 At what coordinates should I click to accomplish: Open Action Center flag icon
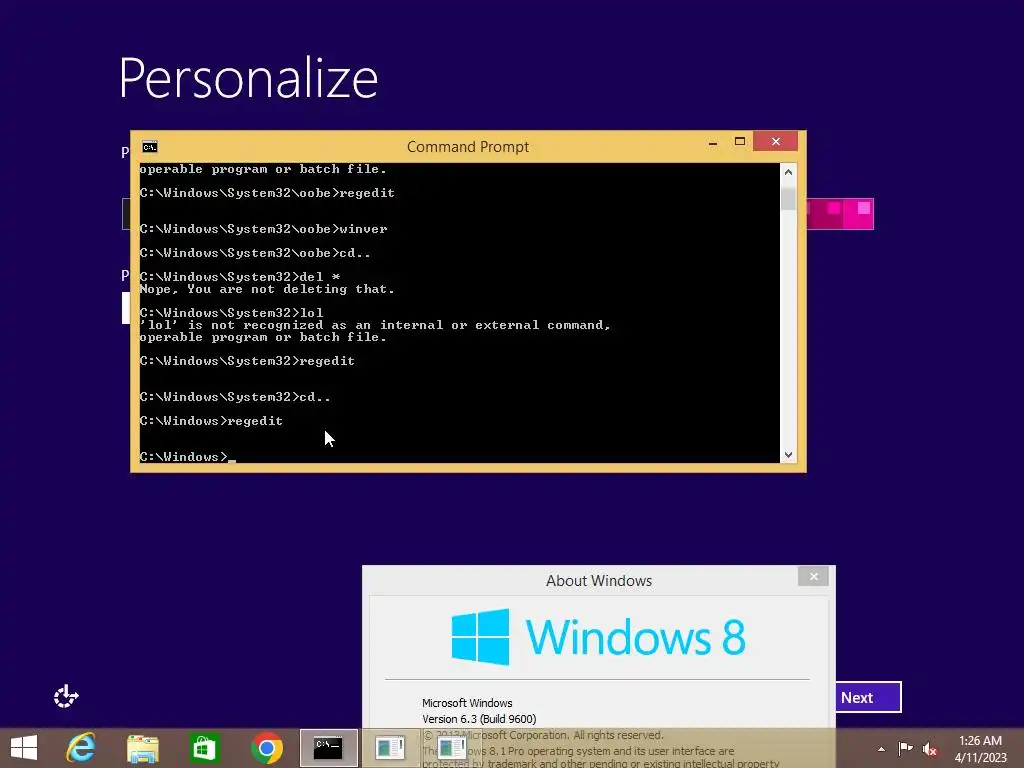click(905, 749)
